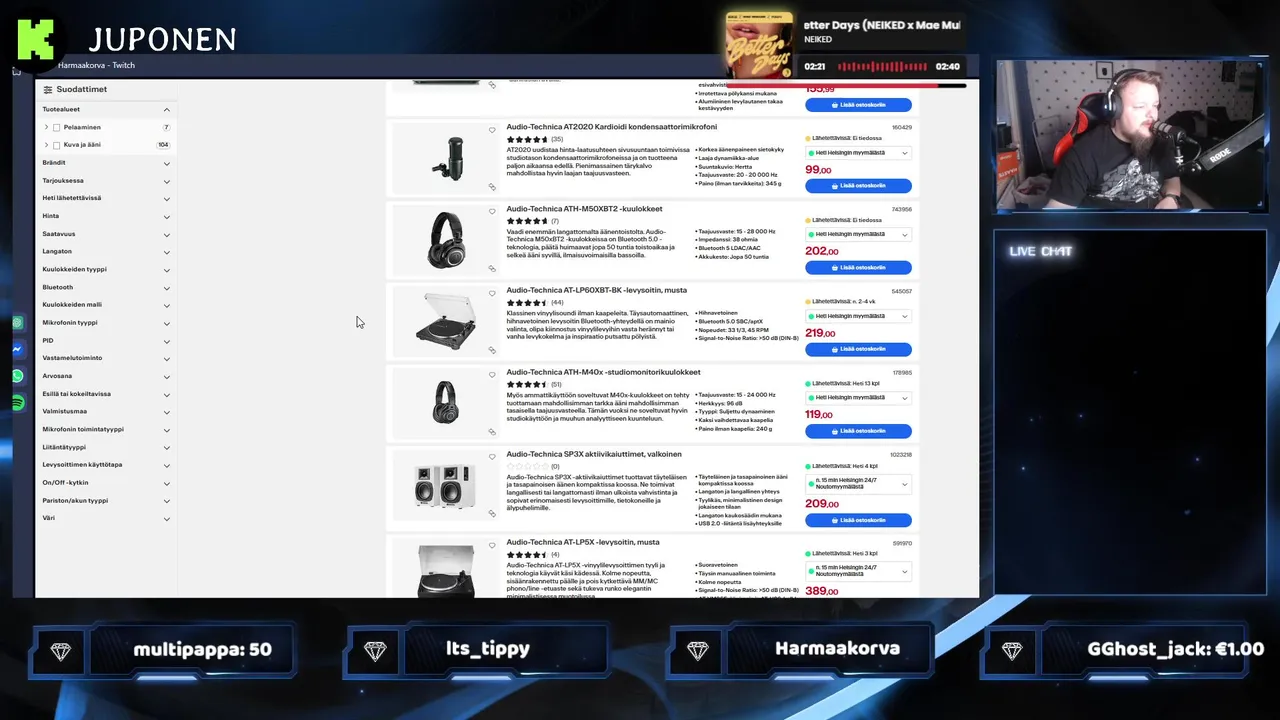Viewport: 1280px width, 720px height.
Task: Click compare icon under AT2020 microphone image
Action: (492, 187)
